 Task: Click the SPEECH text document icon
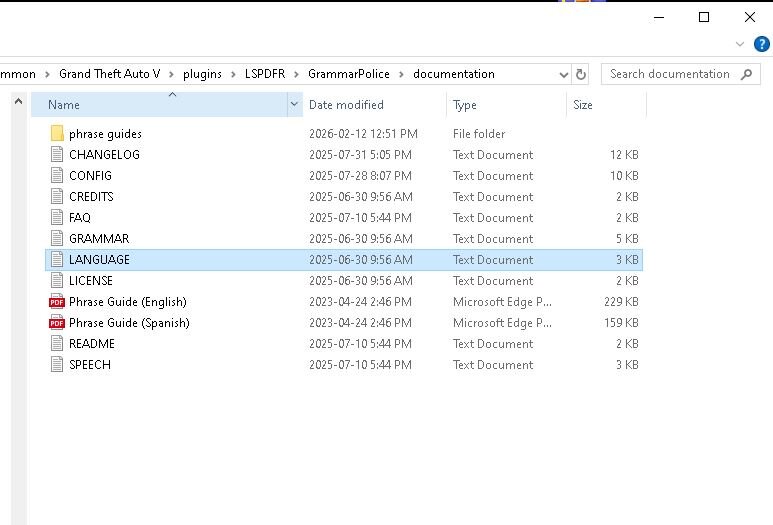click(x=57, y=365)
